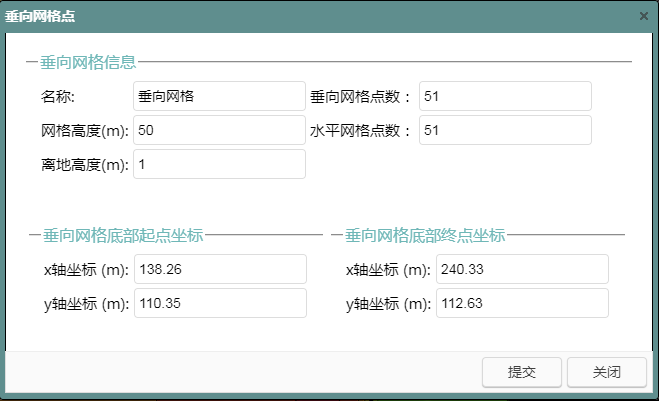Focus end point y轴坐标 field showing 112.63
Screen dimensions: 659x401
522,303
